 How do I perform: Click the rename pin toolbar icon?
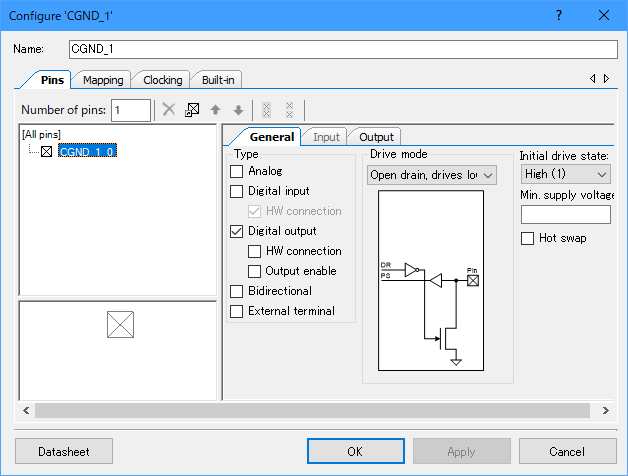192,110
